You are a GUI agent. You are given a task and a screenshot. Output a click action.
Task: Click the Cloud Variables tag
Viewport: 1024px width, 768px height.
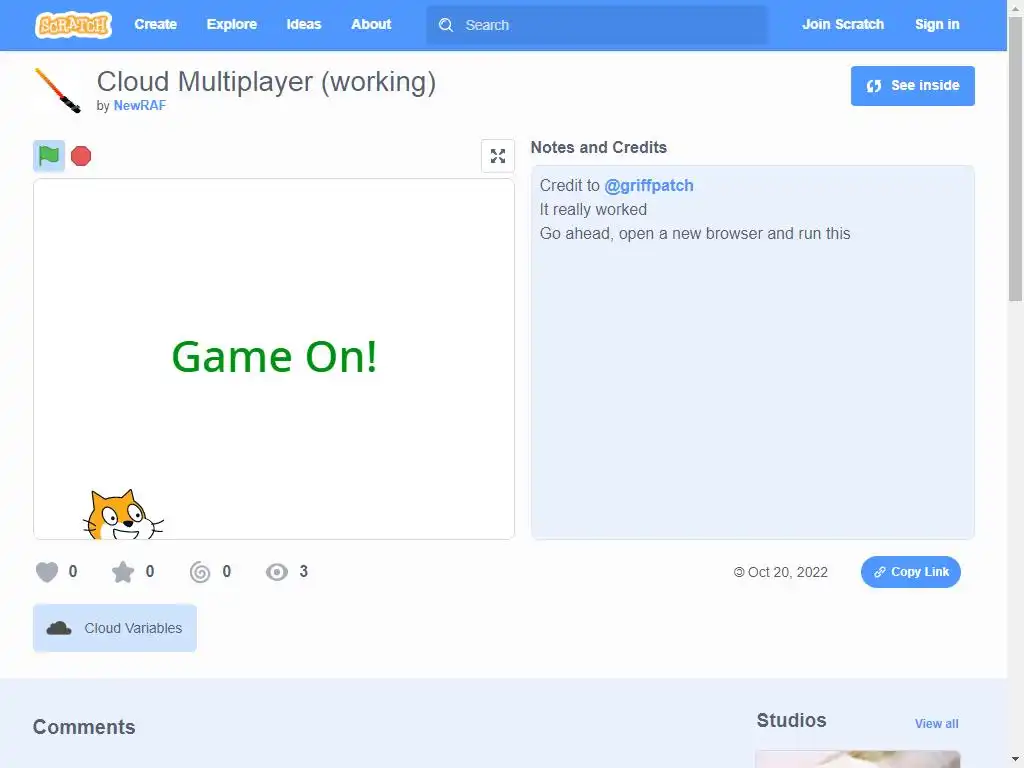(115, 628)
